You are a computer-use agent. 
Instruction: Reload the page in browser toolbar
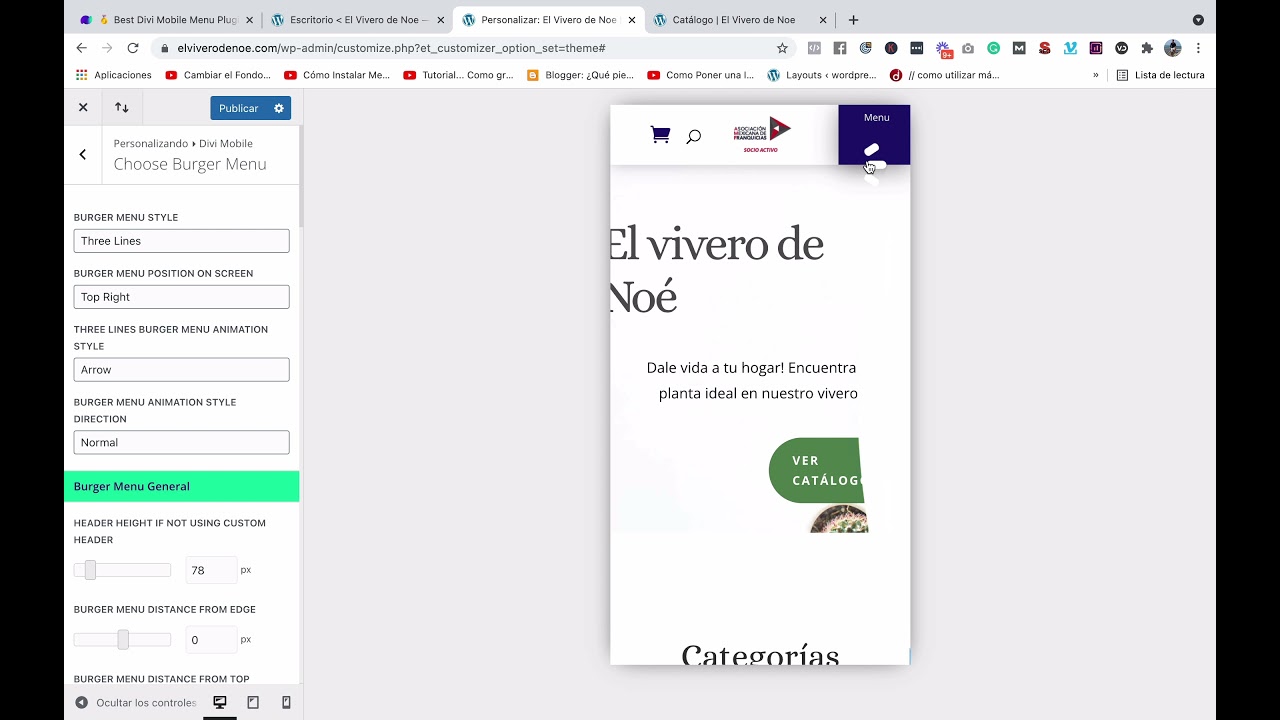tap(132, 48)
